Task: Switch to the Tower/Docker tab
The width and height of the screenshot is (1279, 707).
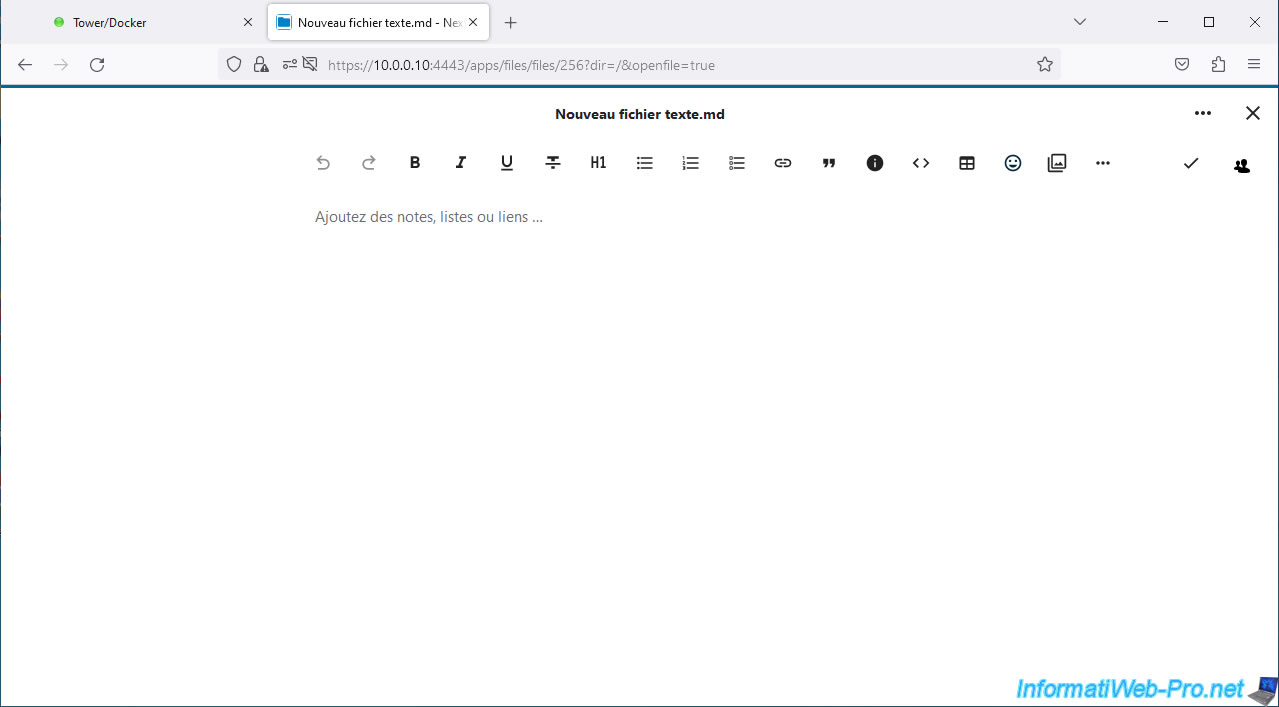Action: (140, 22)
